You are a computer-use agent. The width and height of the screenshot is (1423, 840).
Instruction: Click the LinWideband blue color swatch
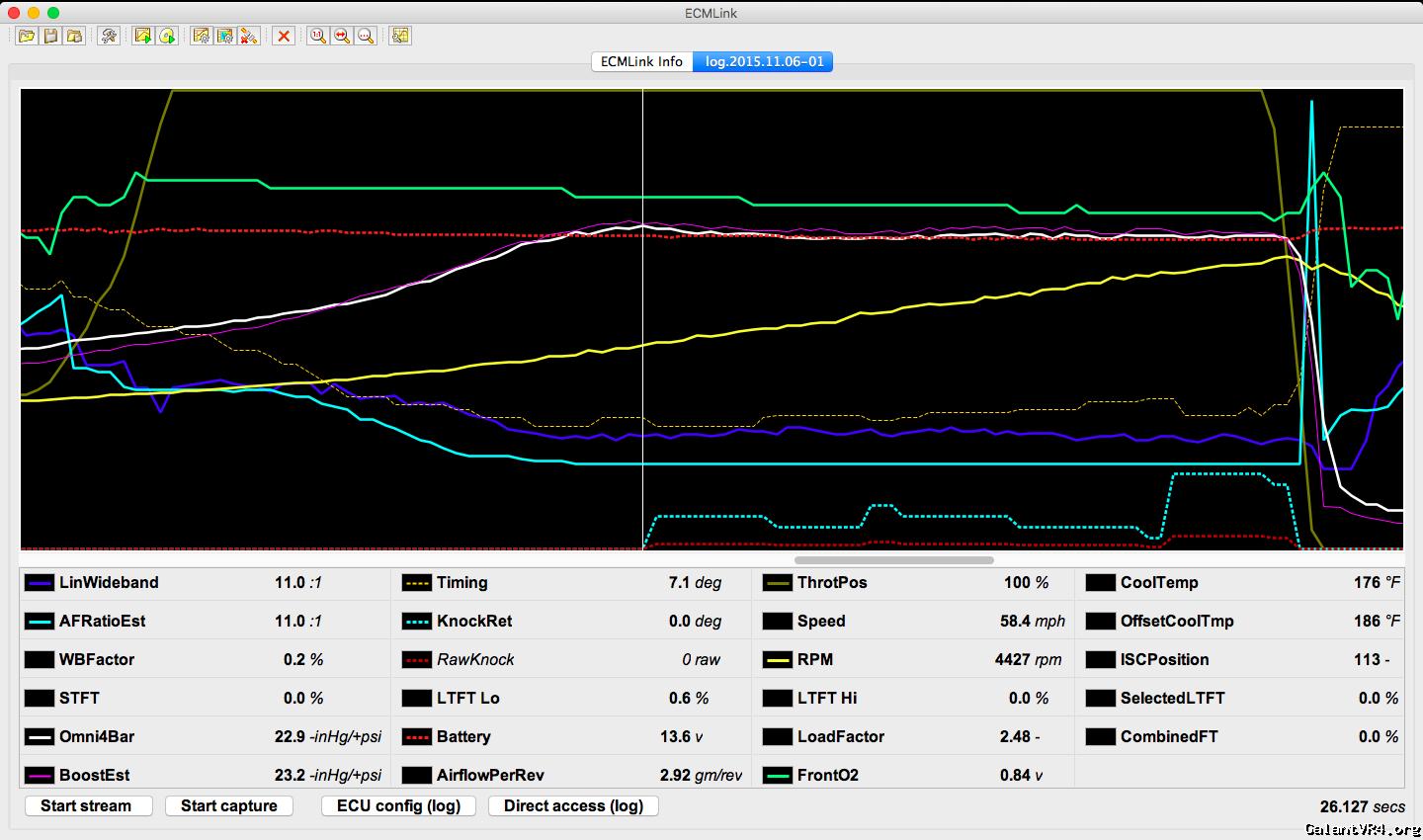(x=40, y=583)
